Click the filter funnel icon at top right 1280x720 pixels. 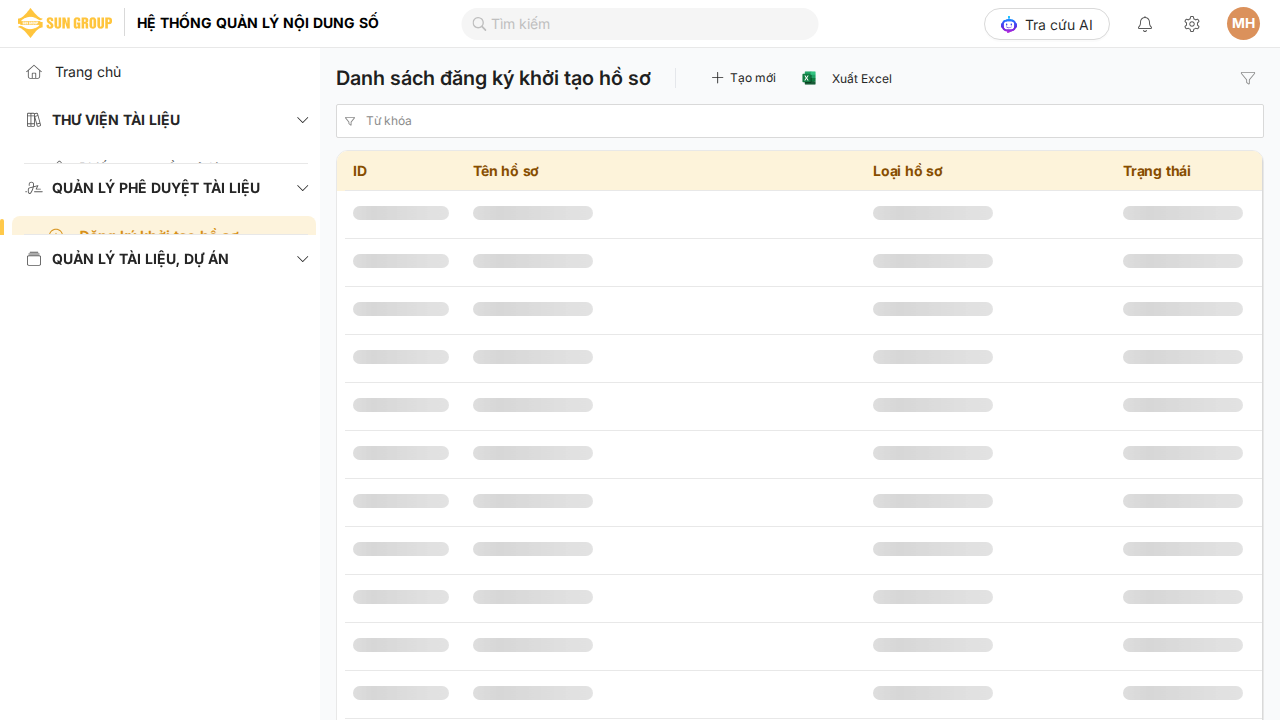(x=1247, y=78)
